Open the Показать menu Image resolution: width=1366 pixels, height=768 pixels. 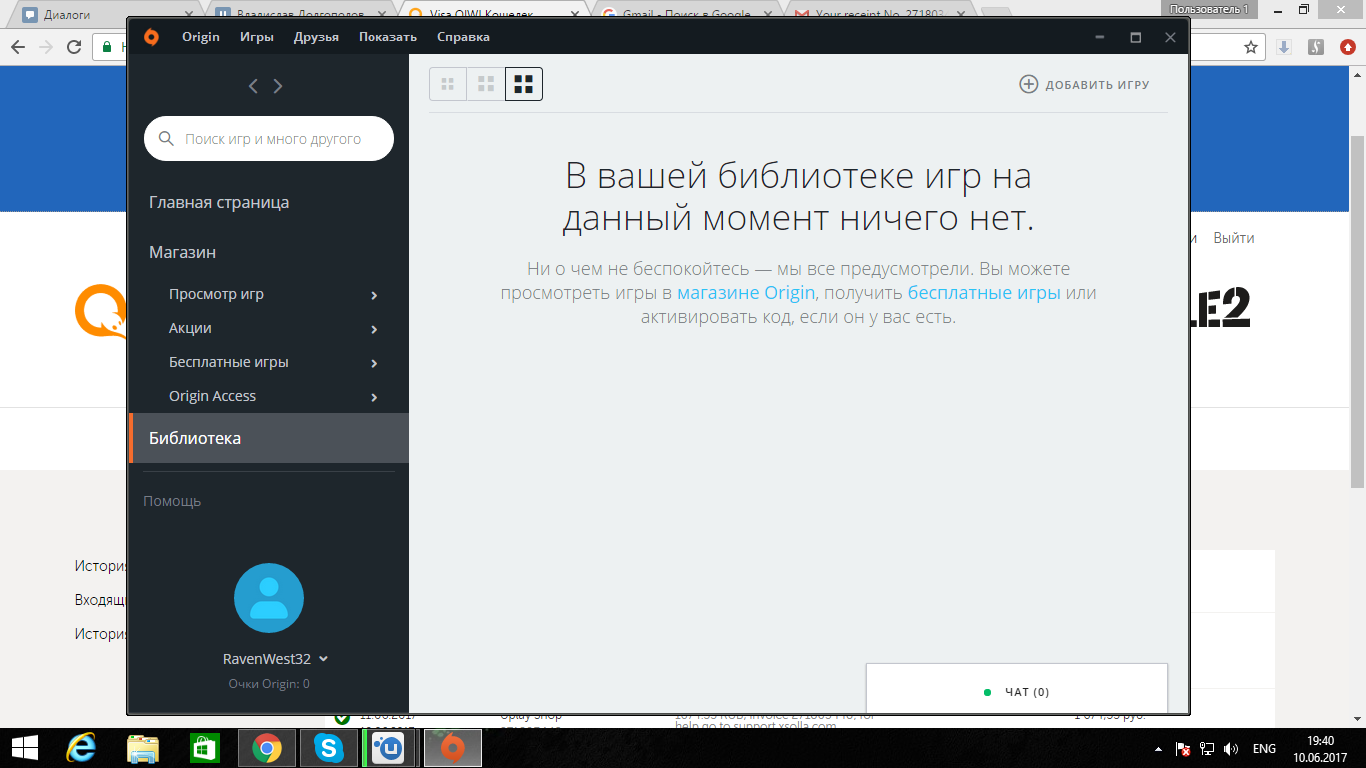click(x=388, y=37)
